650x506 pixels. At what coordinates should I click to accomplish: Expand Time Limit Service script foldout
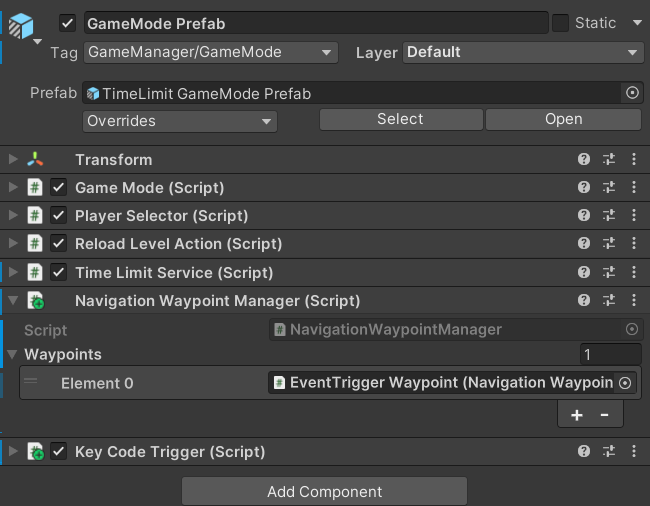13,272
